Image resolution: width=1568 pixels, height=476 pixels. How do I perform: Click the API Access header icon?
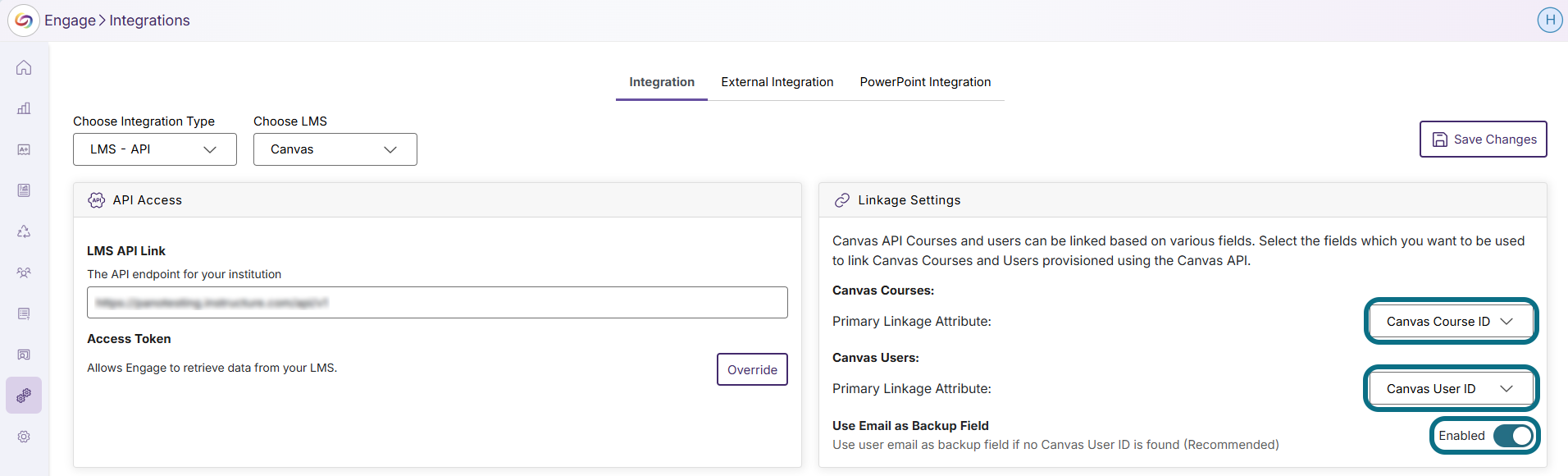[x=97, y=200]
